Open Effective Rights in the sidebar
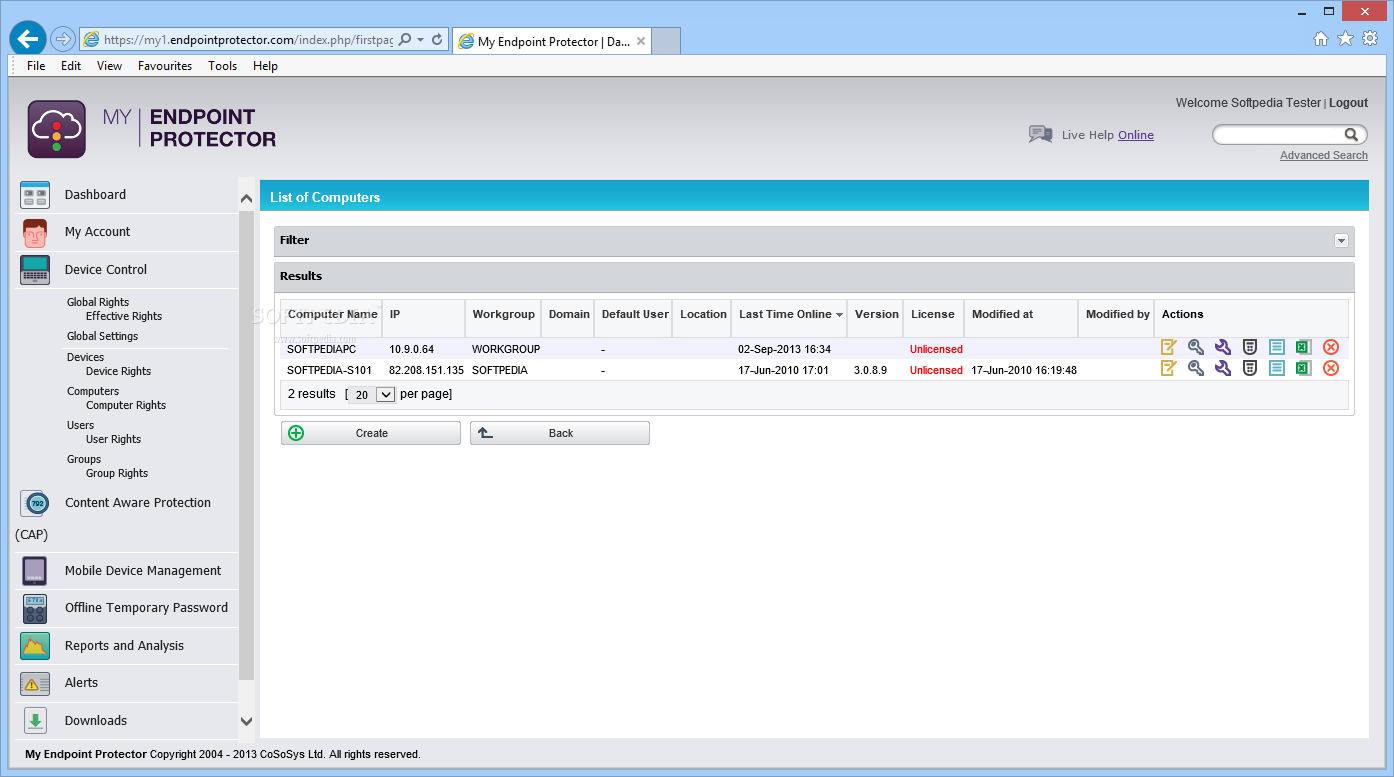This screenshot has width=1394, height=777. tap(124, 316)
